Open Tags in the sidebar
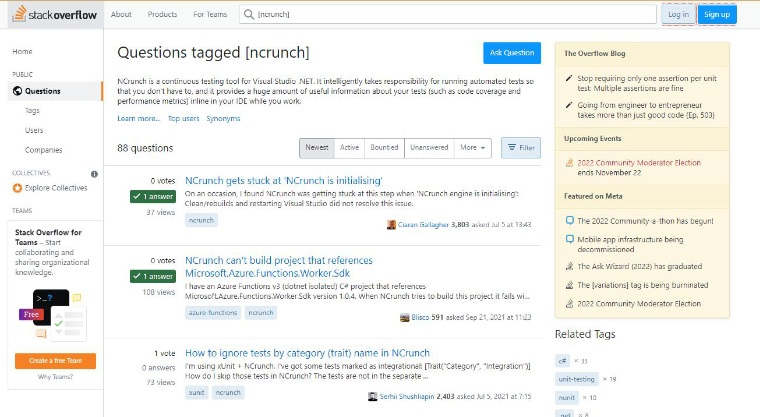Screen dimensions: 760x417 [x=32, y=111]
